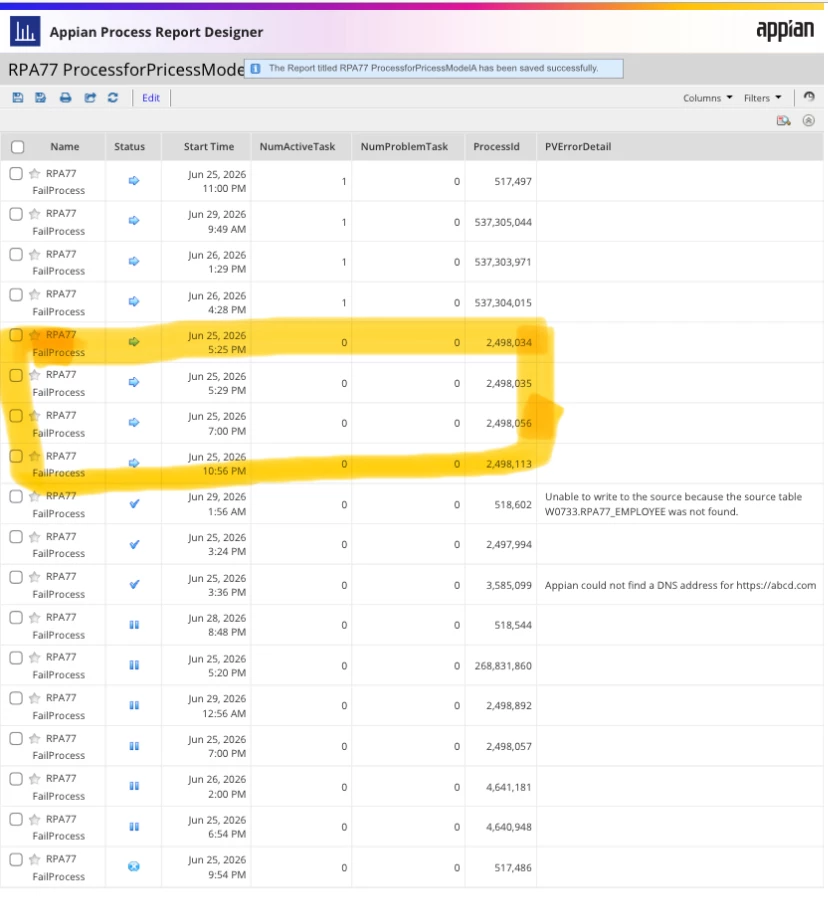
Task: Click the Print report icon
Action: [x=65, y=98]
